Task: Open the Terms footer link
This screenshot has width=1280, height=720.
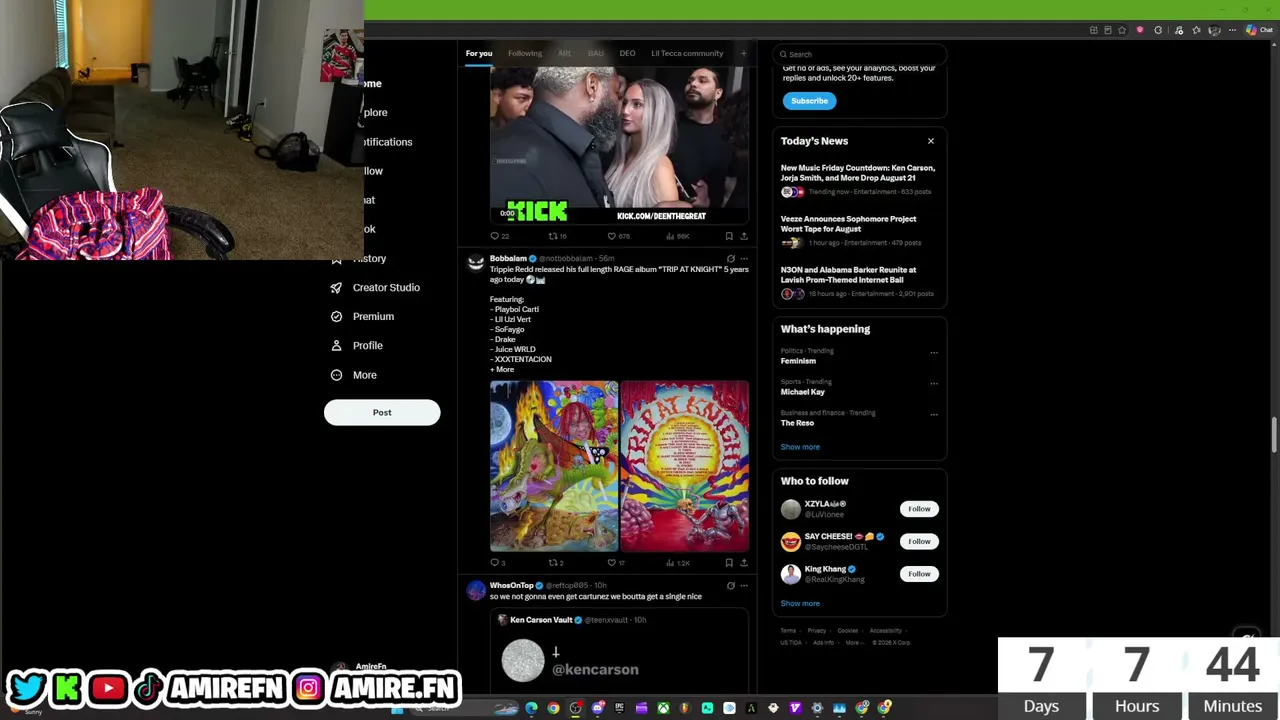Action: (788, 631)
